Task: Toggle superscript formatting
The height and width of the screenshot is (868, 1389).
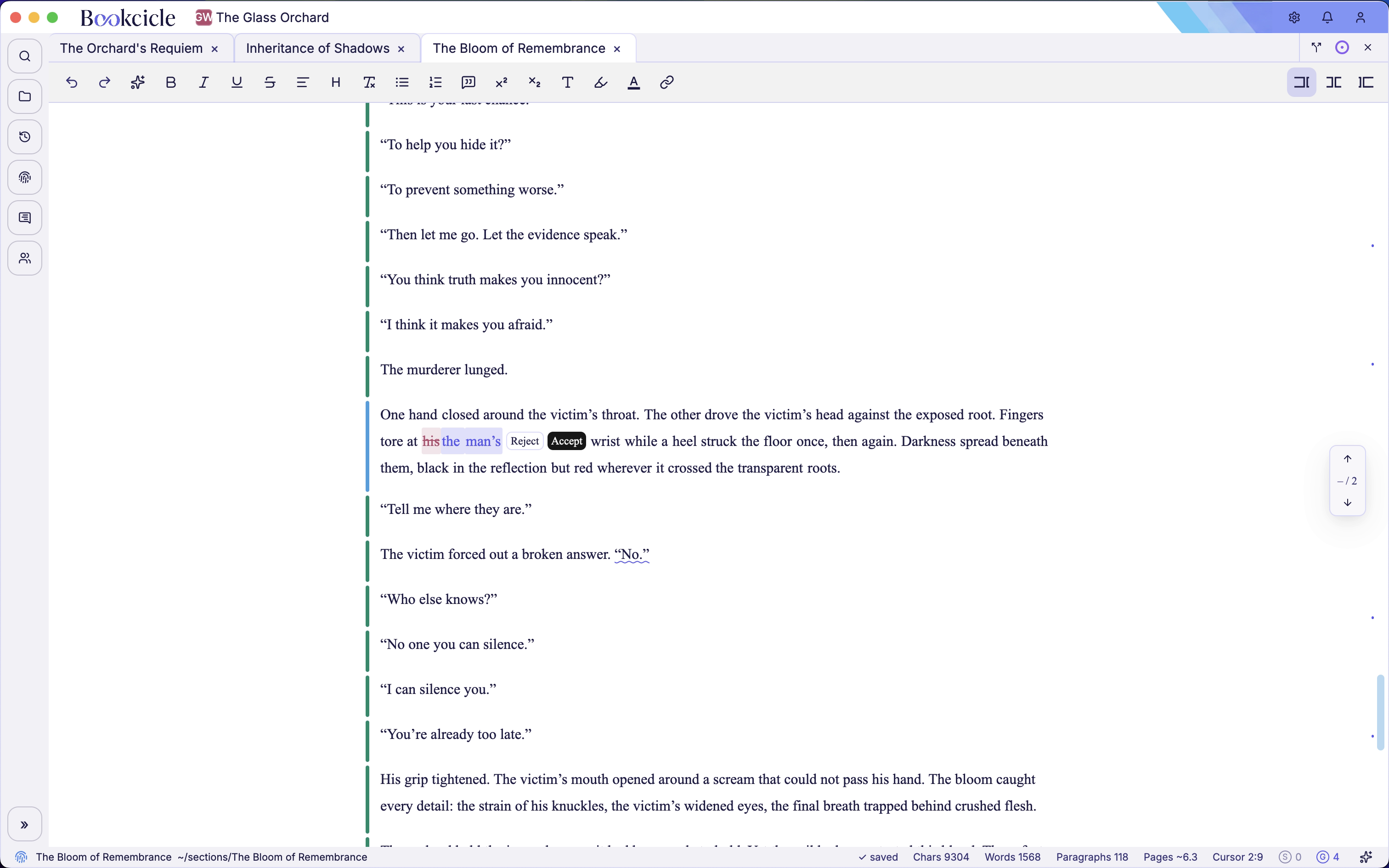Action: click(x=502, y=83)
